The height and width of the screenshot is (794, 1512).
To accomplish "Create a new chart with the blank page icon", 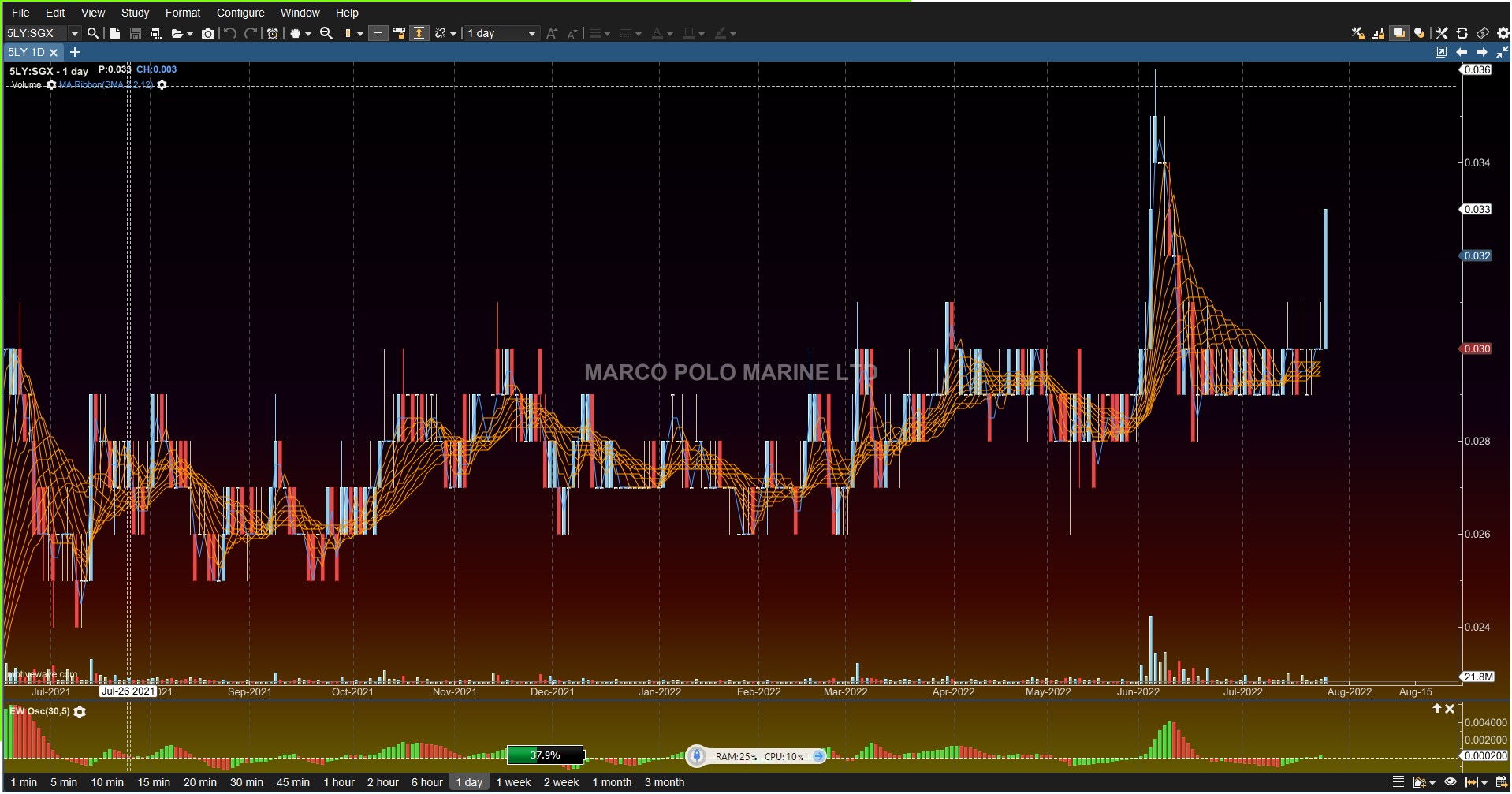I will pos(115,33).
